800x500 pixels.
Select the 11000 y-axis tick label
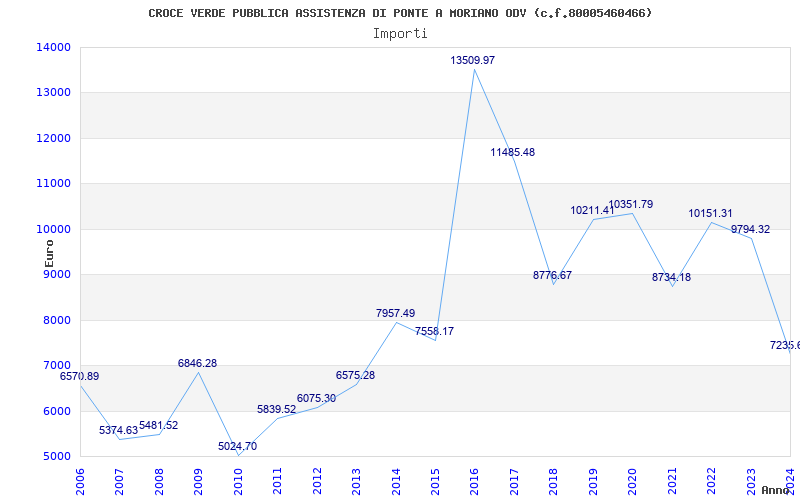(x=54, y=184)
